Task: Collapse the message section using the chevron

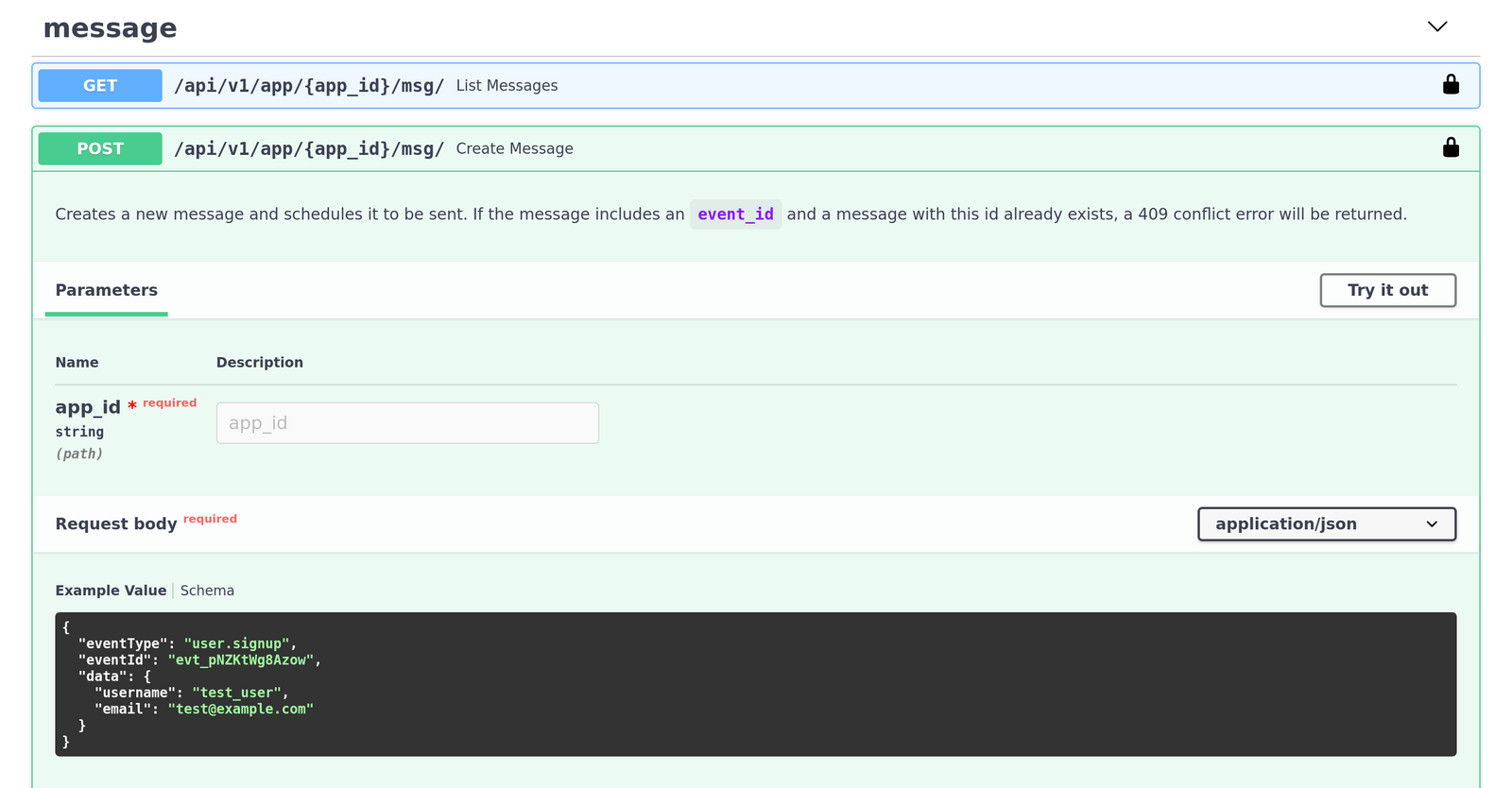Action: 1436,27
